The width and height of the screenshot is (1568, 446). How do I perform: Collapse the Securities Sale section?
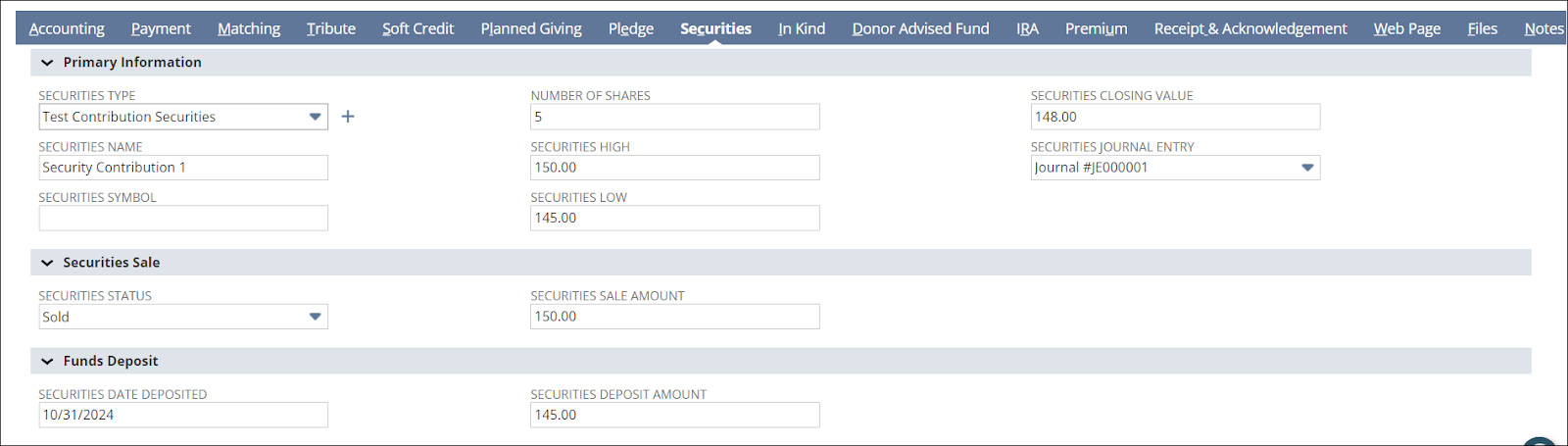47,263
